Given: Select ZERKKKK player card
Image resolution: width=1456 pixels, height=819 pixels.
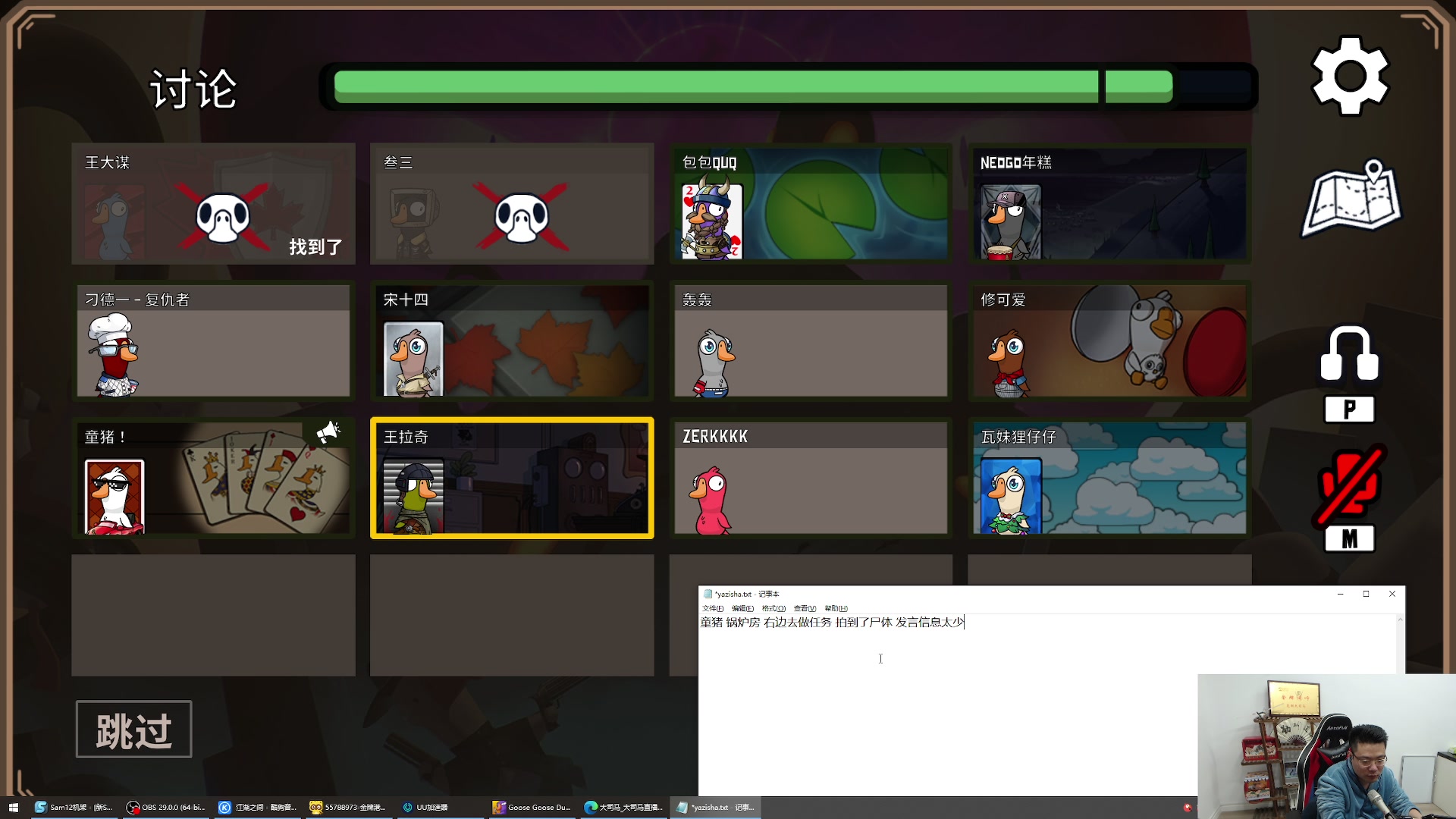Looking at the screenshot, I should point(811,478).
